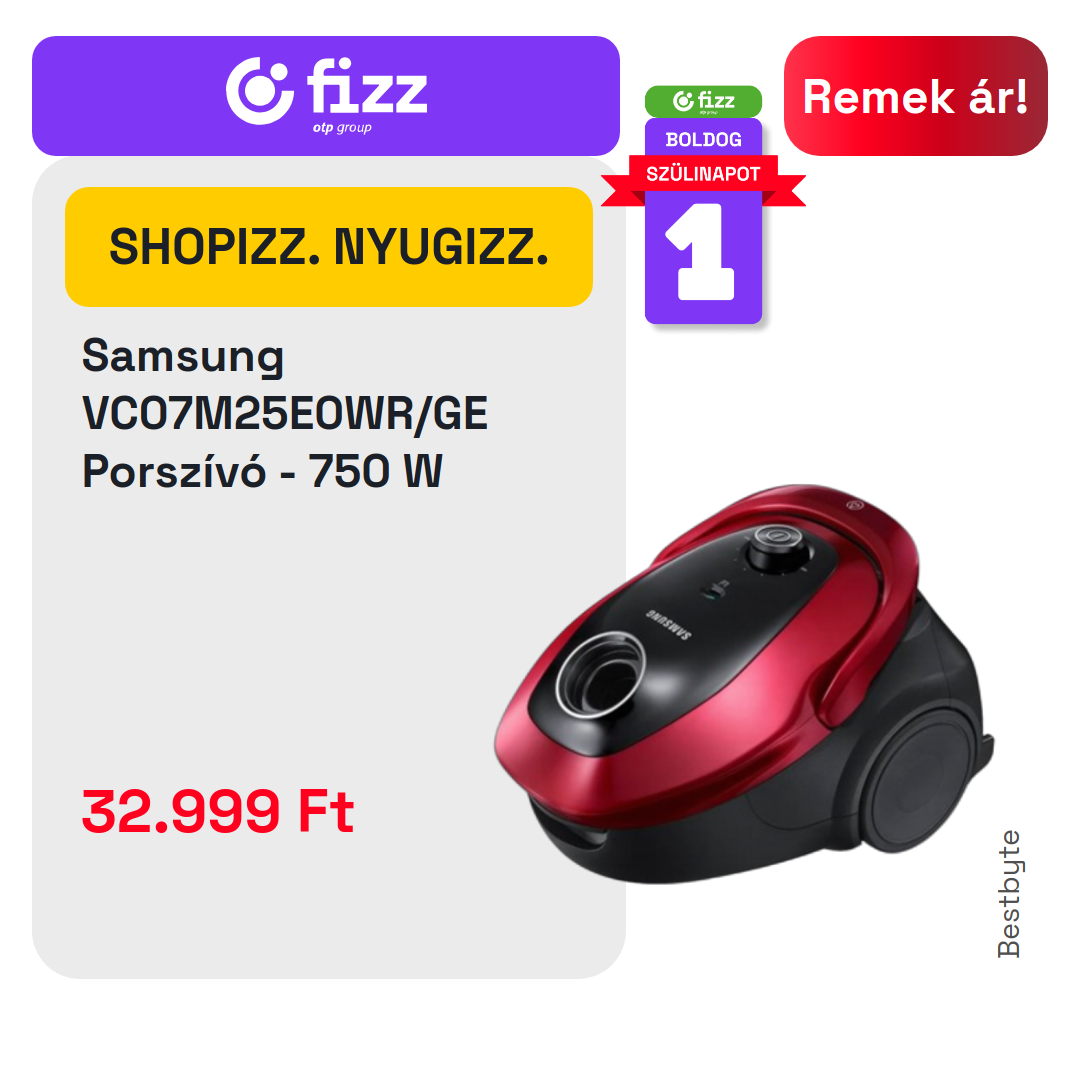Click the 32.999 Ft price
The height and width of the screenshot is (1080, 1080).
point(218,811)
